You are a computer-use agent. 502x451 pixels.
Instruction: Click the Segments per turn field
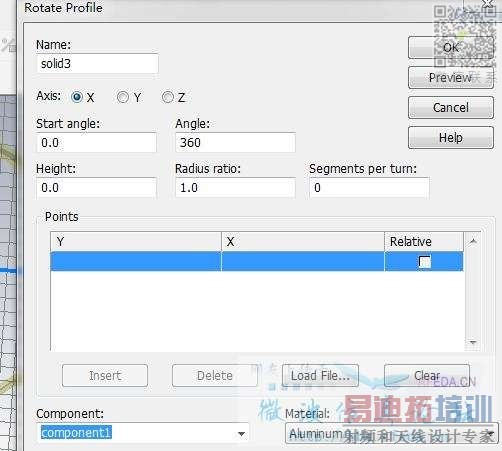(x=369, y=188)
